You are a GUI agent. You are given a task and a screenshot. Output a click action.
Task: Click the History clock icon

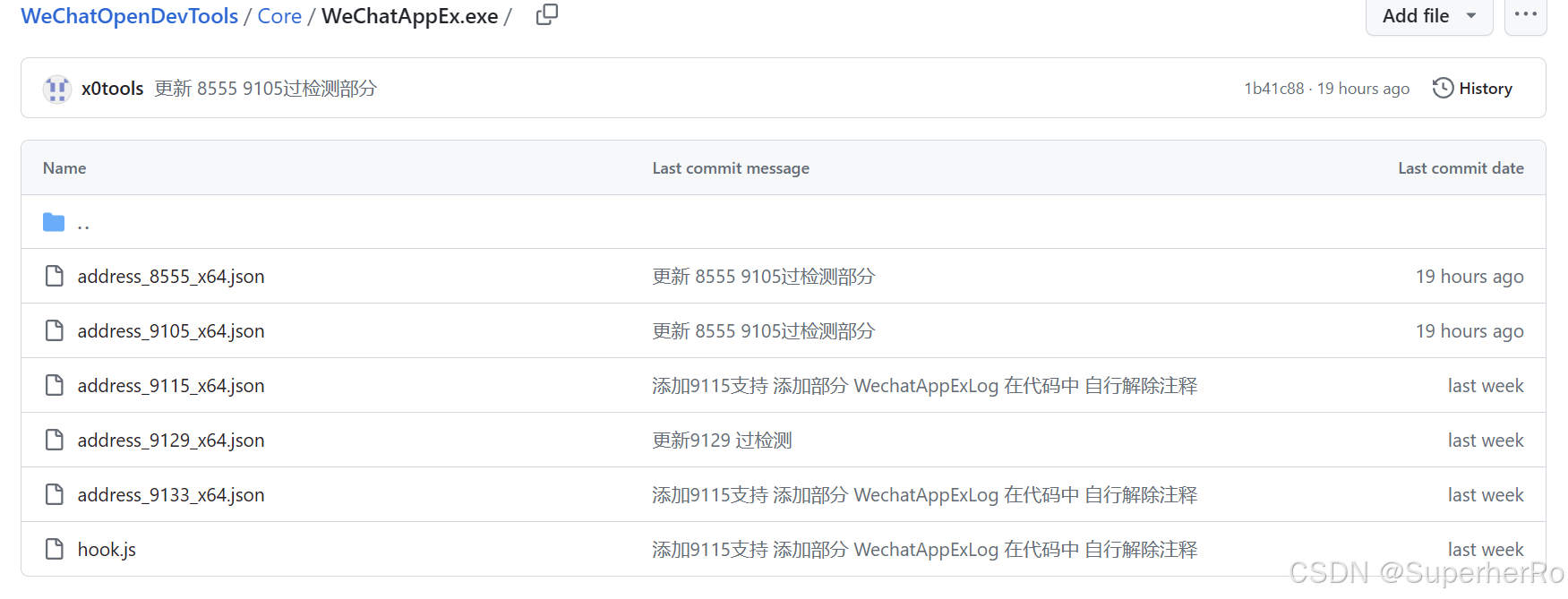pos(1443,88)
